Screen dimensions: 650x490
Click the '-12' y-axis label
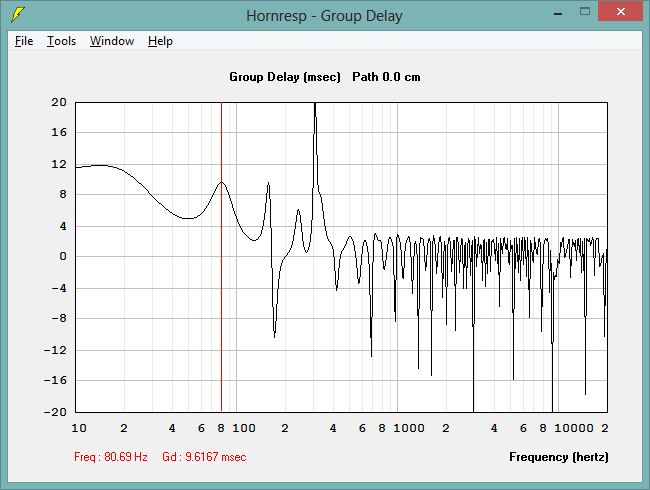click(x=55, y=350)
